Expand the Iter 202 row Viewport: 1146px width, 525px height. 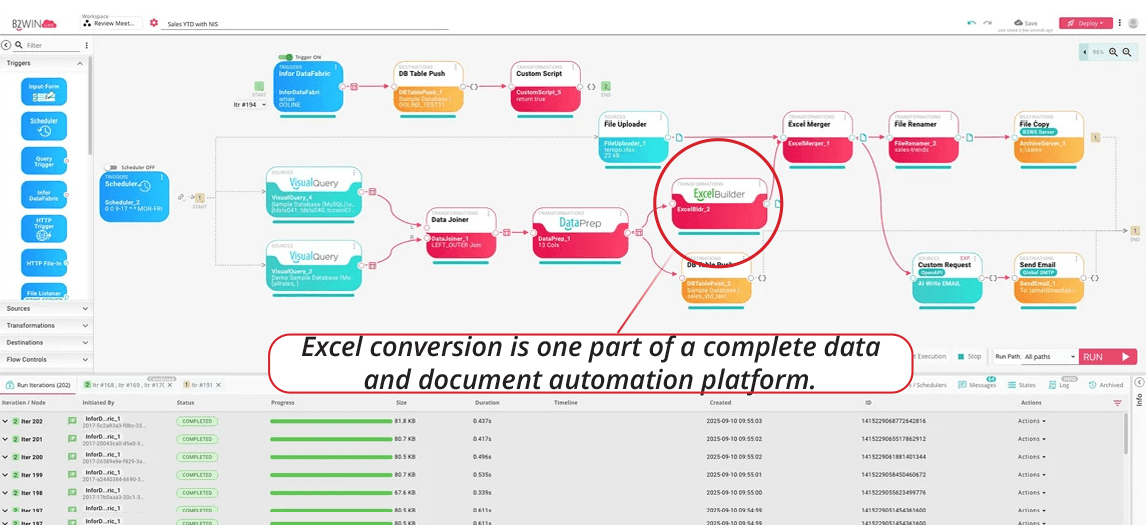(x=4, y=421)
